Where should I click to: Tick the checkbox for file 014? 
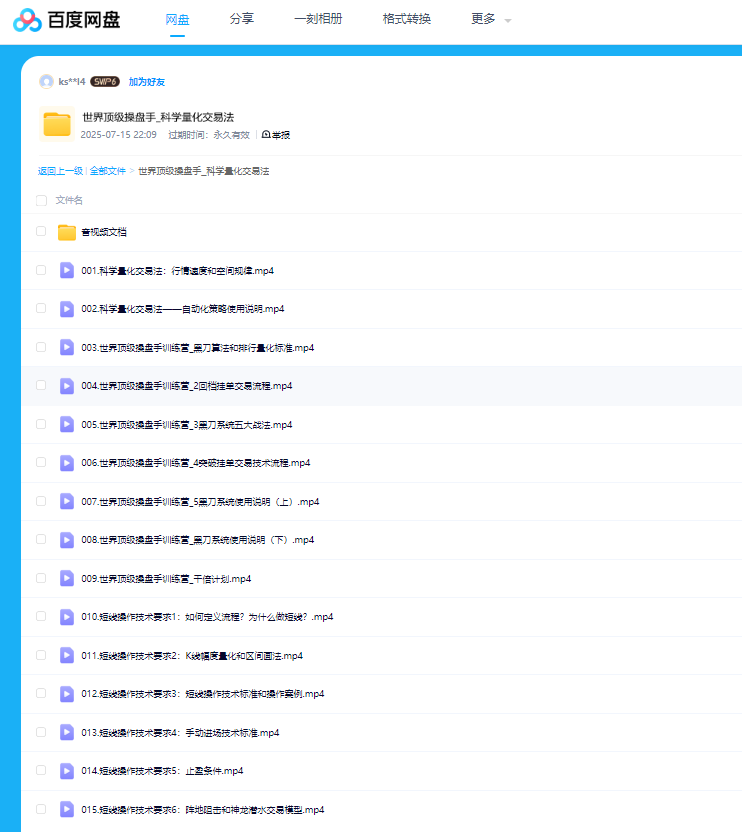tap(41, 770)
